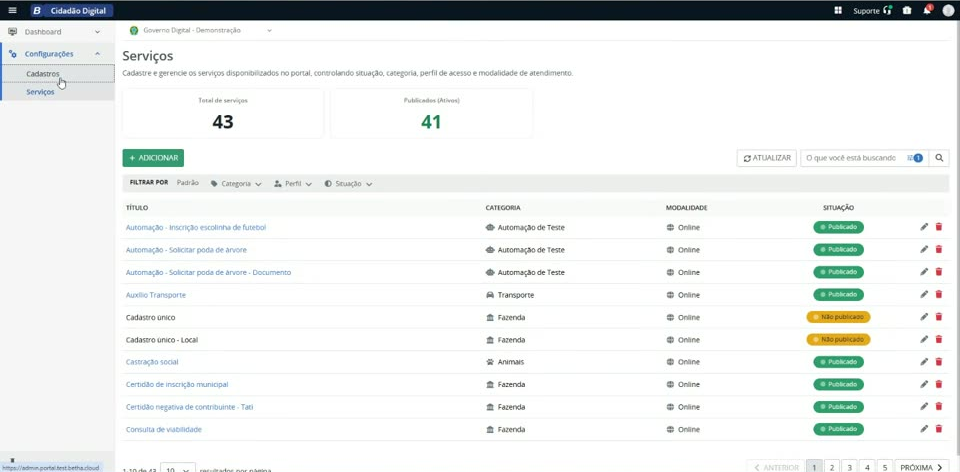This screenshot has width=960, height=472.
Task: Open the apps grid icon in header
Action: pos(838,10)
